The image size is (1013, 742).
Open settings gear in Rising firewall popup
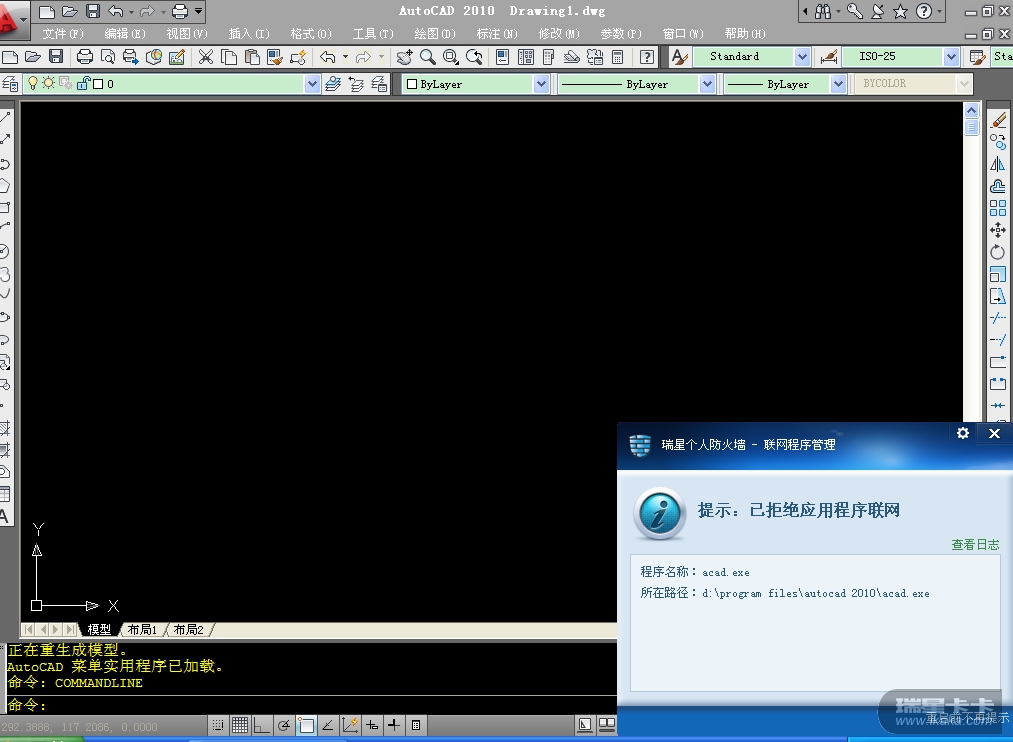point(963,433)
